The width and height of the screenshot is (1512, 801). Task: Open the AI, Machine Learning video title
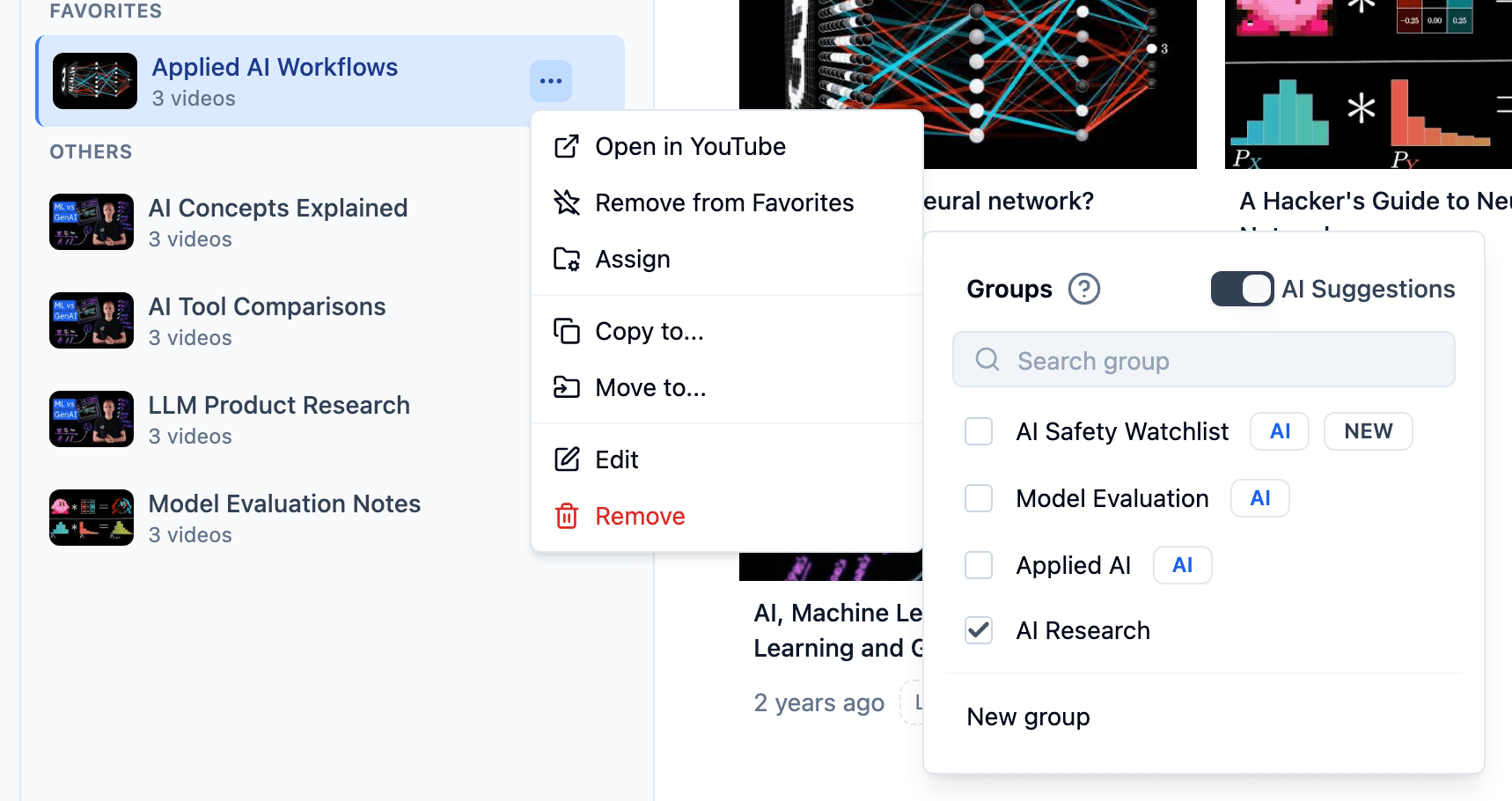838,630
